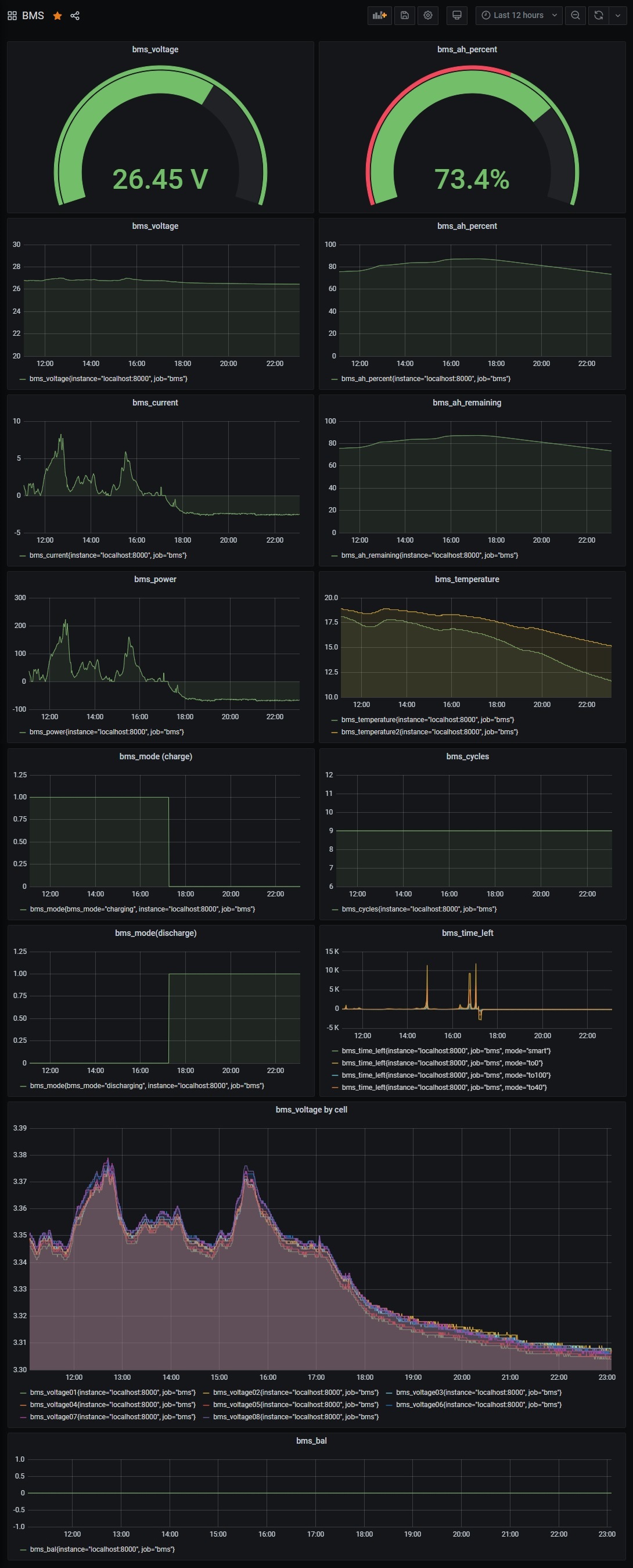Open the bms_voltage gauge panel title menu
The image size is (633, 1568).
click(x=155, y=49)
